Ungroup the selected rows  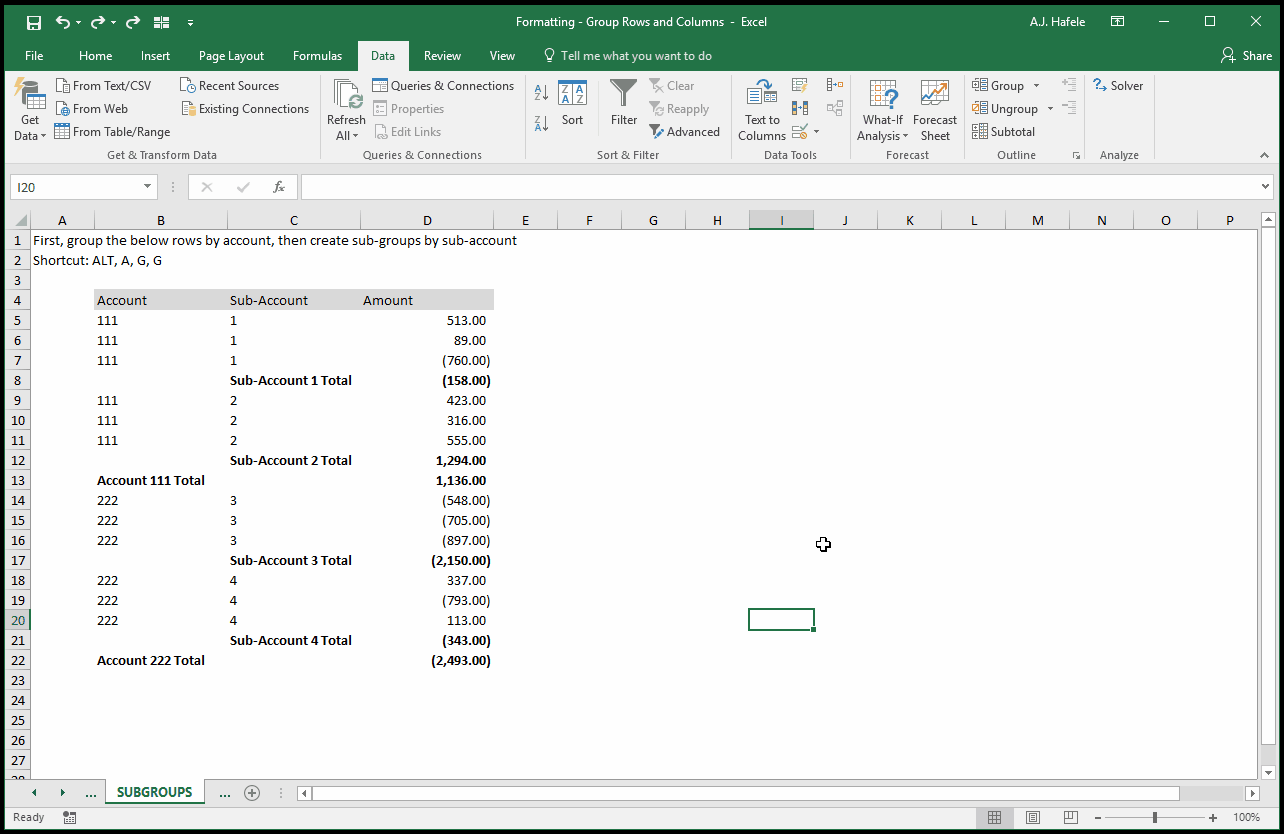[x=1005, y=109]
